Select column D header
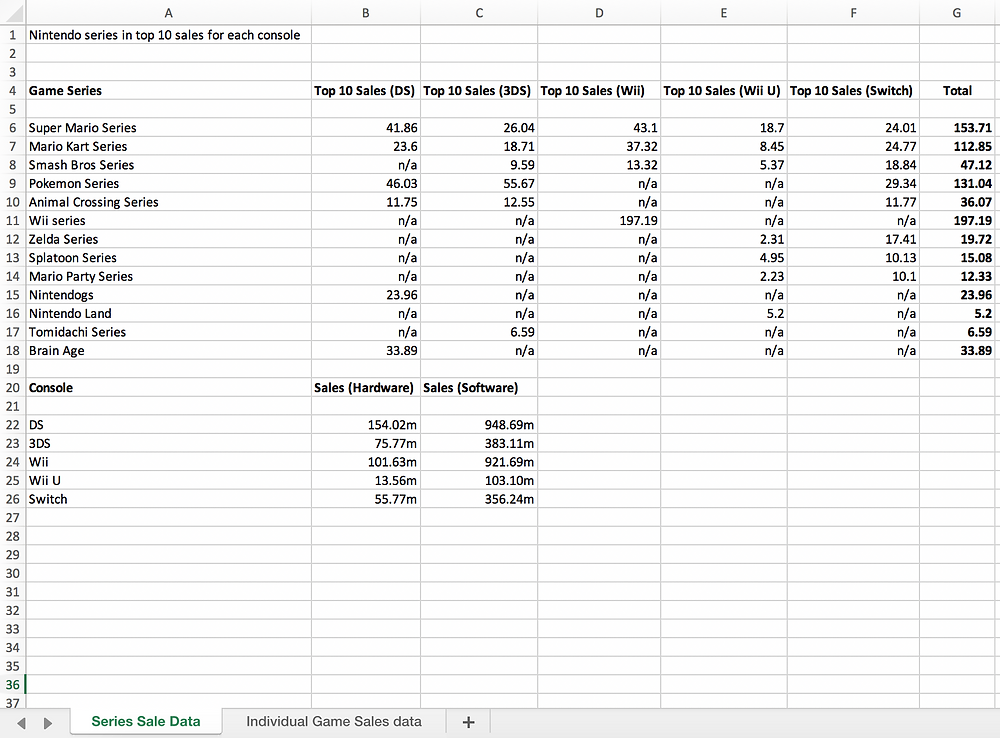Image resolution: width=1000 pixels, height=738 pixels. [599, 13]
